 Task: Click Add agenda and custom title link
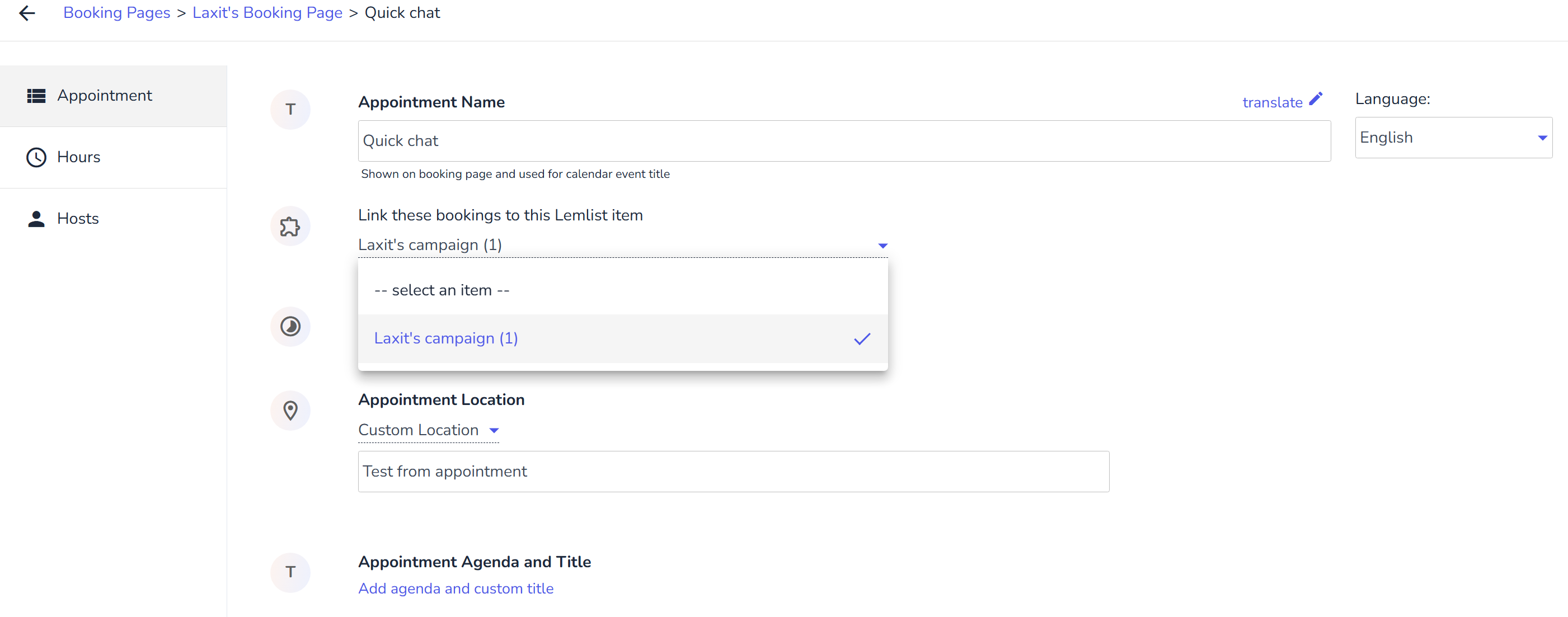coord(456,588)
